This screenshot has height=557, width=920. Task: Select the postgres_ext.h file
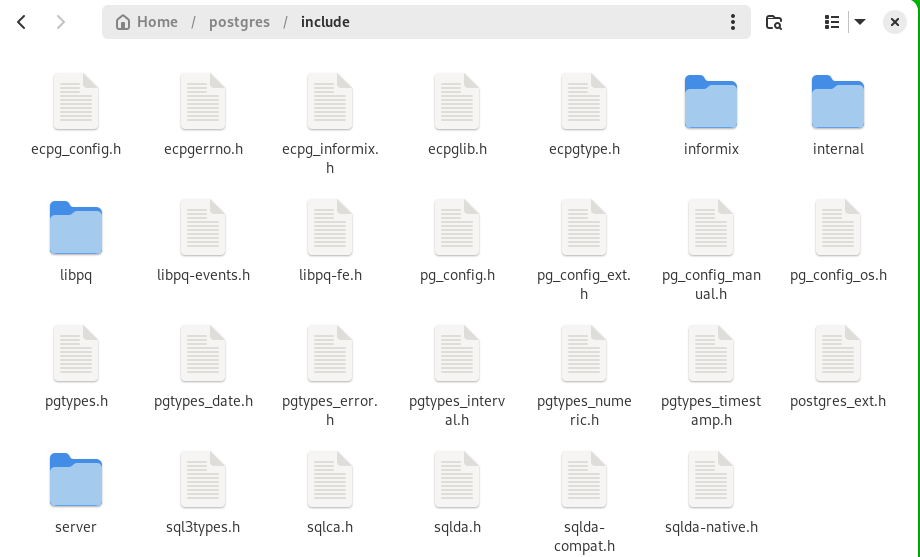pyautogui.click(x=838, y=354)
